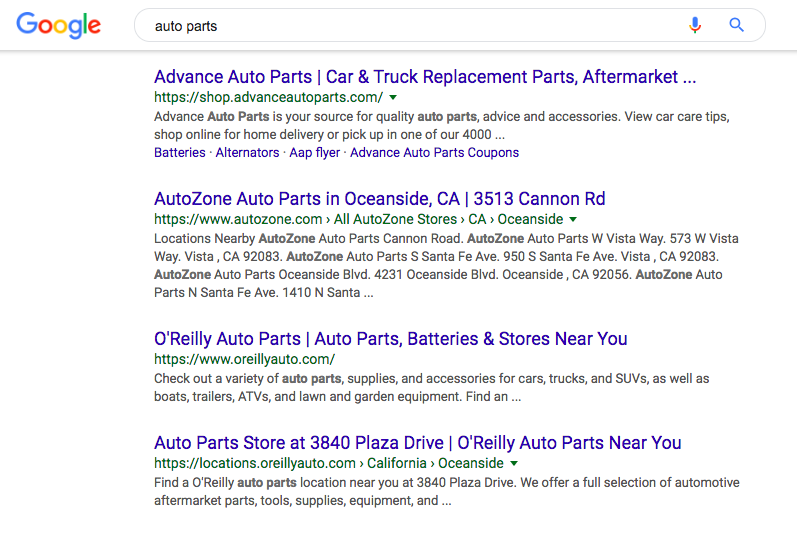Start voice search with microphone icon
Screen dimensions: 797x534
point(695,24)
